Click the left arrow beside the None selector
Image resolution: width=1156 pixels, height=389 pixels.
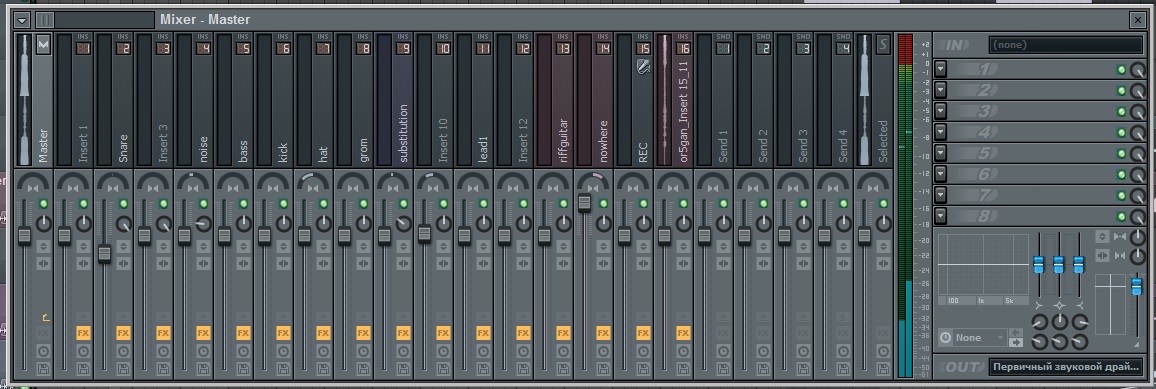(1016, 333)
